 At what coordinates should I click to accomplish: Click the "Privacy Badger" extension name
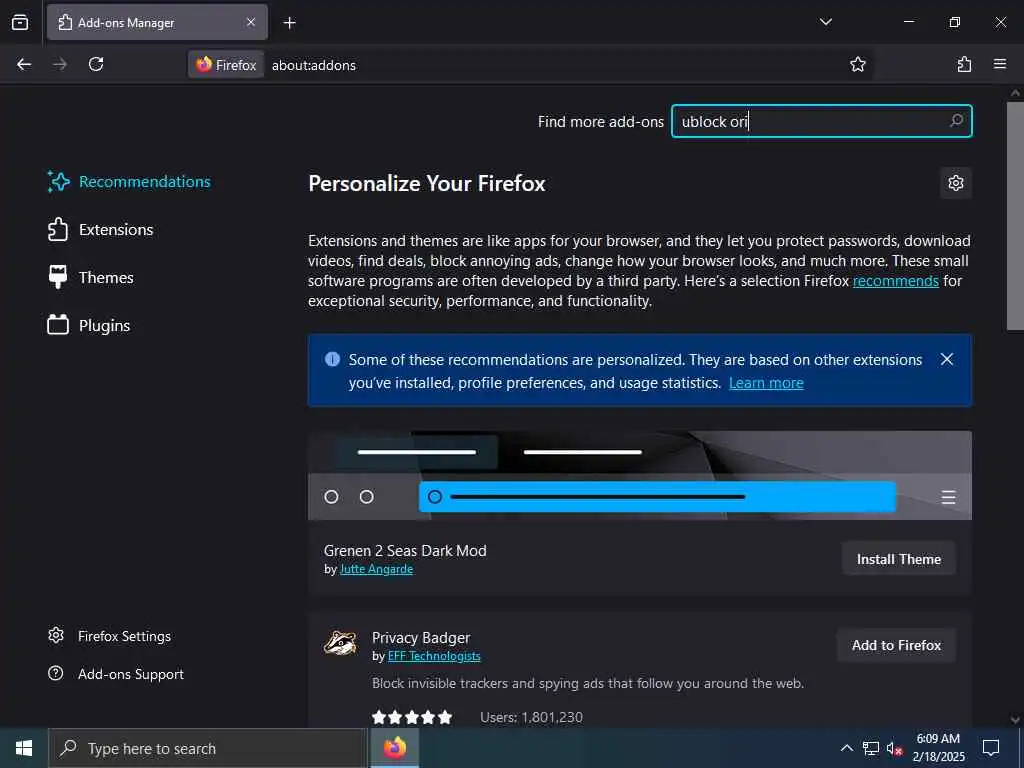point(421,637)
